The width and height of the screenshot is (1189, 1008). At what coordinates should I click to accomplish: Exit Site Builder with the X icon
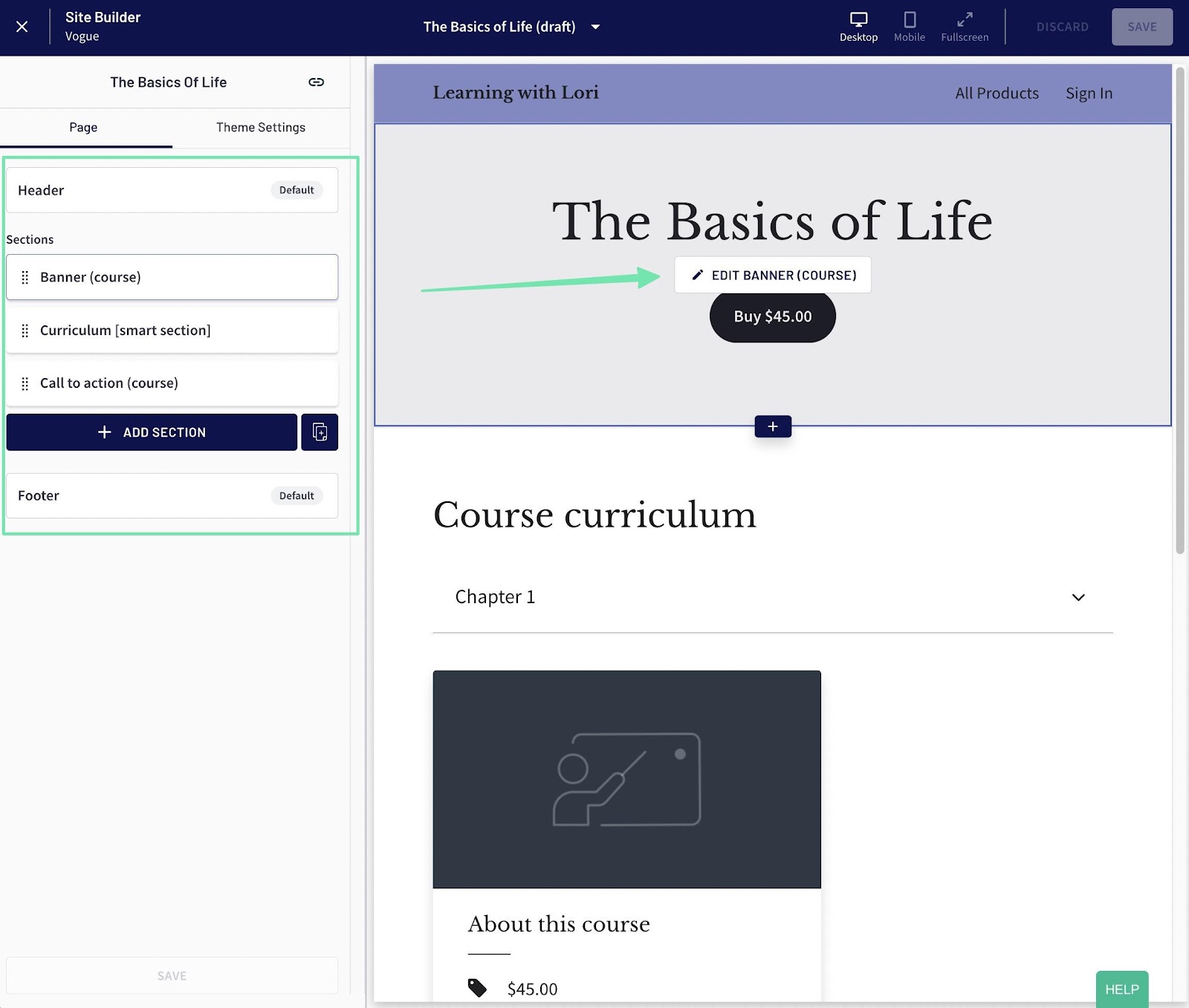[22, 27]
